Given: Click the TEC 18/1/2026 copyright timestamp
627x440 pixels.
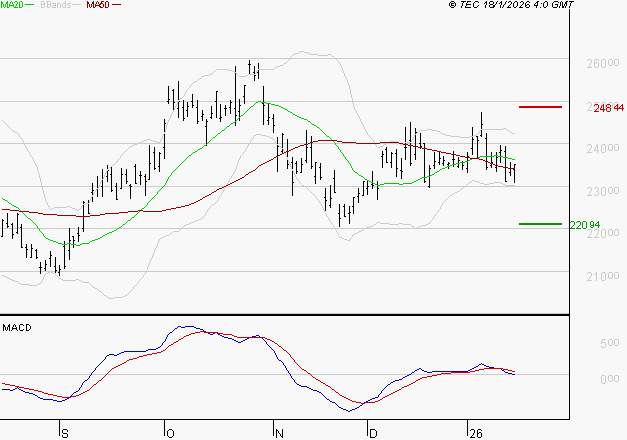Looking at the screenshot, I should [x=511, y=5].
